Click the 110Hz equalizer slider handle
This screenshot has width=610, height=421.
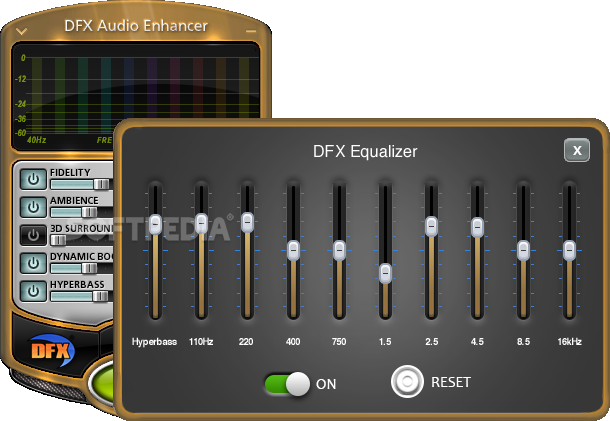click(201, 224)
